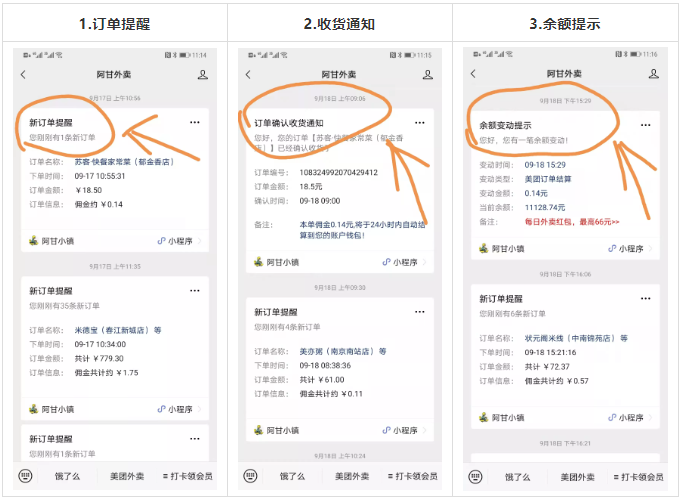Tap the timestamp 9月18日 下午15:29

[x=565, y=101]
